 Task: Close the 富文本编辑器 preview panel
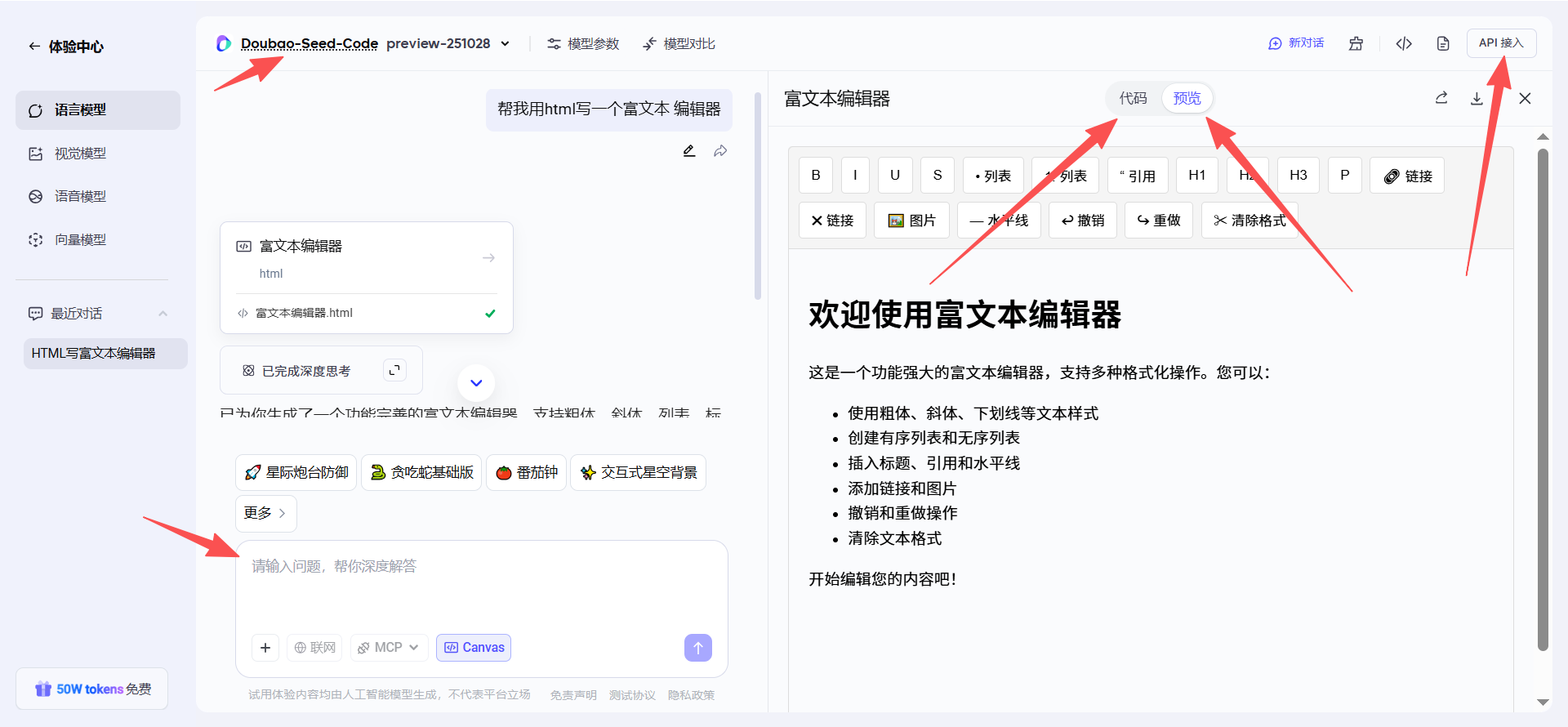tap(1525, 99)
